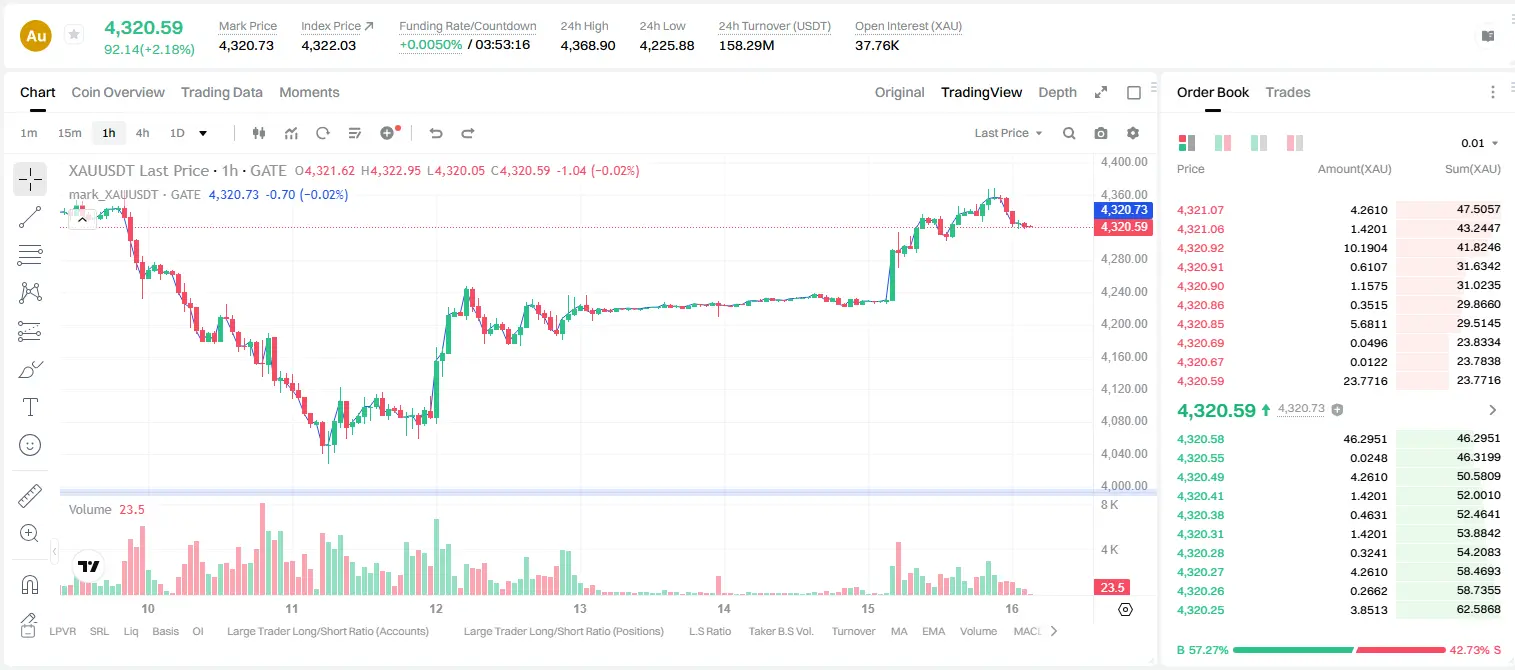Viewport: 1515px width, 670px height.
Task: Toggle the magnet snap mode
Action: coord(30,584)
